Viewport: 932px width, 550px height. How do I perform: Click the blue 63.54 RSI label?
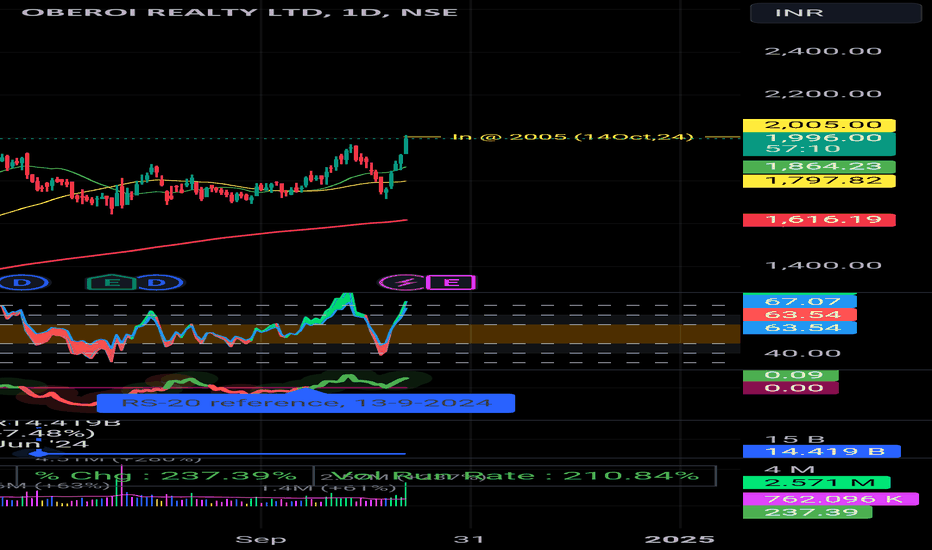799,328
